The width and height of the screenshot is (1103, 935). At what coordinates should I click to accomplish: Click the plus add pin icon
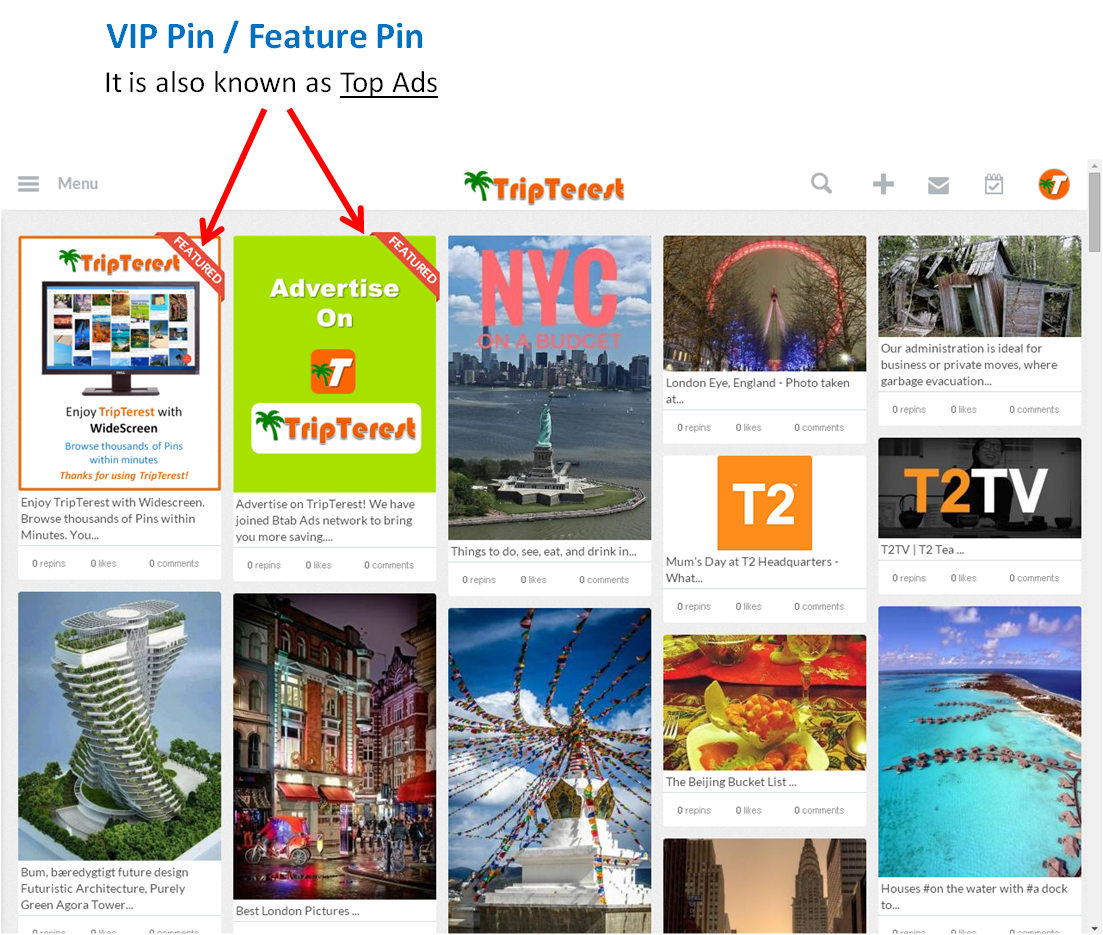coord(884,184)
